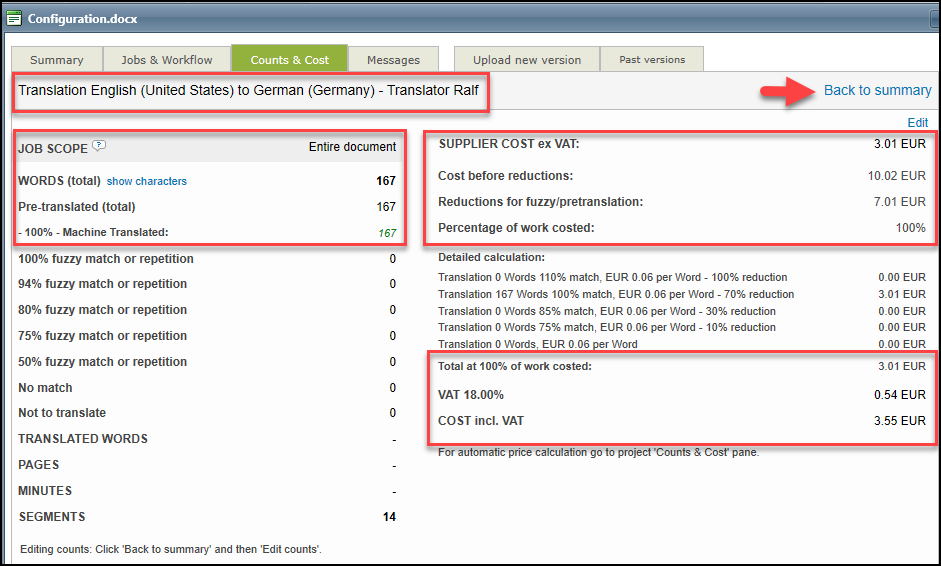This screenshot has width=941, height=566.
Task: Click the Entire document scope label
Action: (x=352, y=147)
